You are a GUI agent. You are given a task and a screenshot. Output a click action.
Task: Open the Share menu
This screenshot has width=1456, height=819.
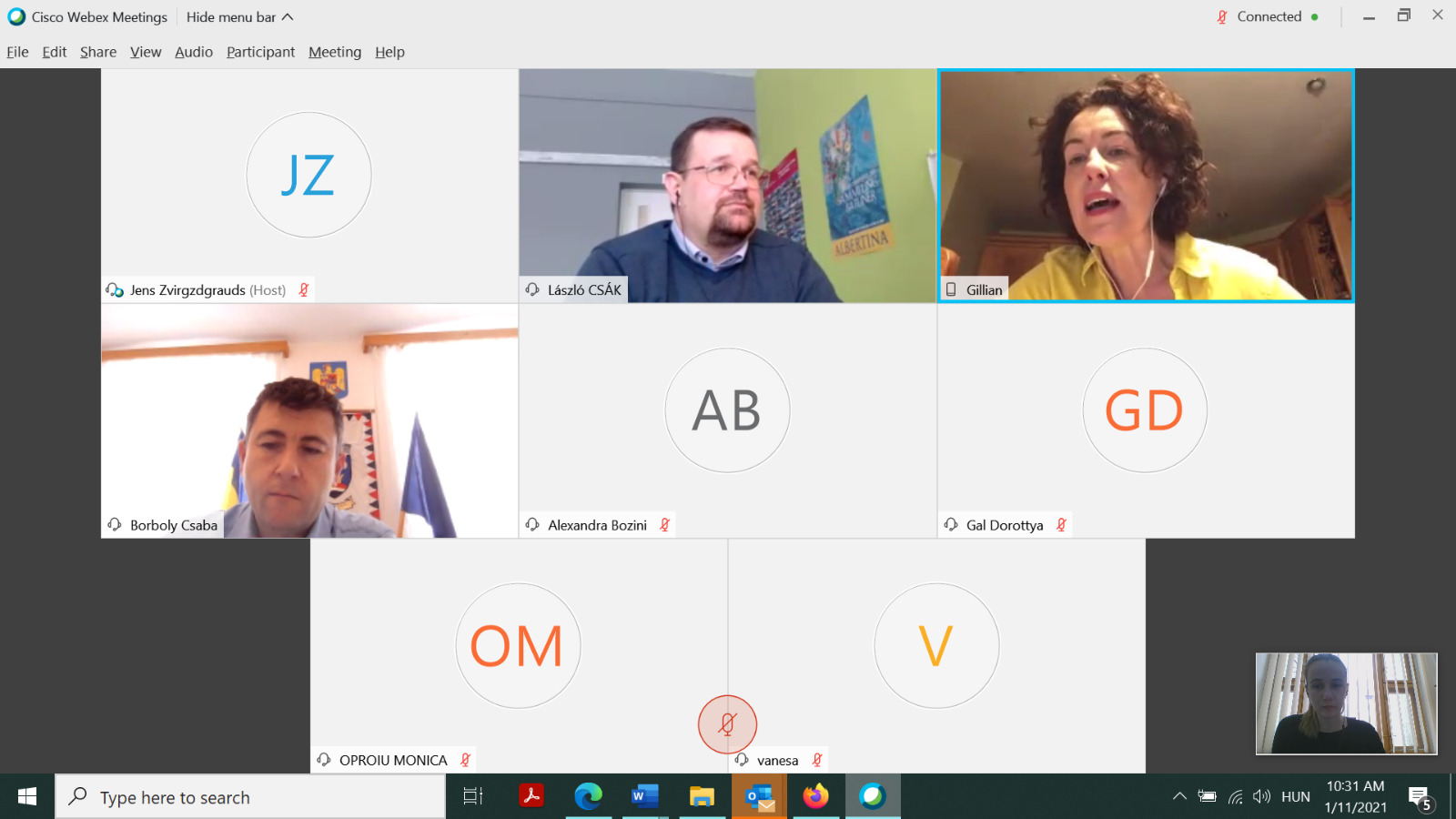click(x=98, y=52)
